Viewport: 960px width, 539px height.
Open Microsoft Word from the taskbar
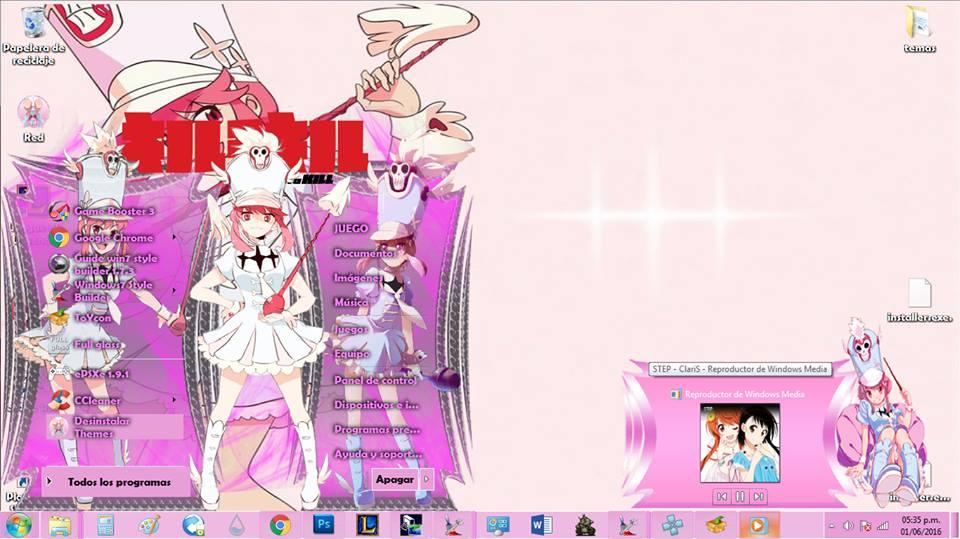[541, 524]
